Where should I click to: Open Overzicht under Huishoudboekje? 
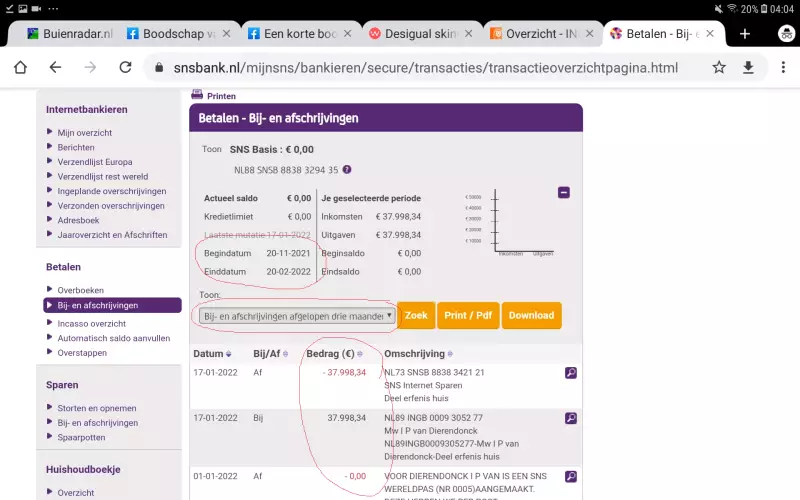coord(76,493)
